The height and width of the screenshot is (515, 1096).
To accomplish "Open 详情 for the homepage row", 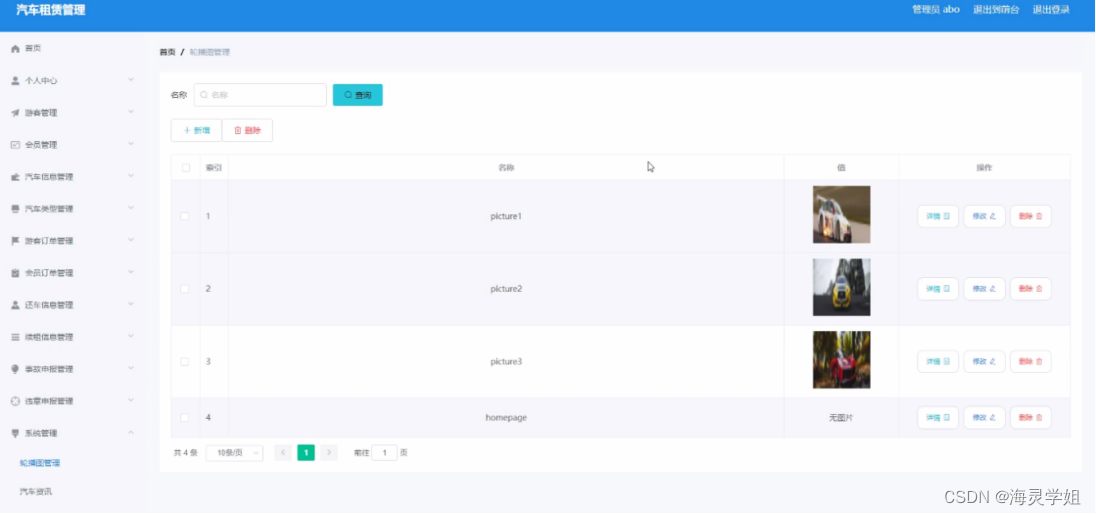I will [x=937, y=418].
